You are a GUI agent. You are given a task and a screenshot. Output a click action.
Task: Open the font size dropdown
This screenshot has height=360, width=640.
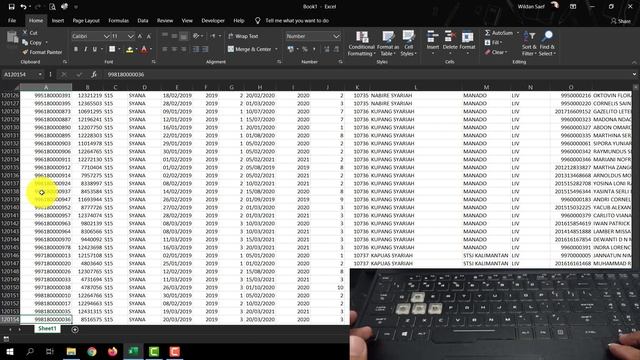pyautogui.click(x=130, y=36)
